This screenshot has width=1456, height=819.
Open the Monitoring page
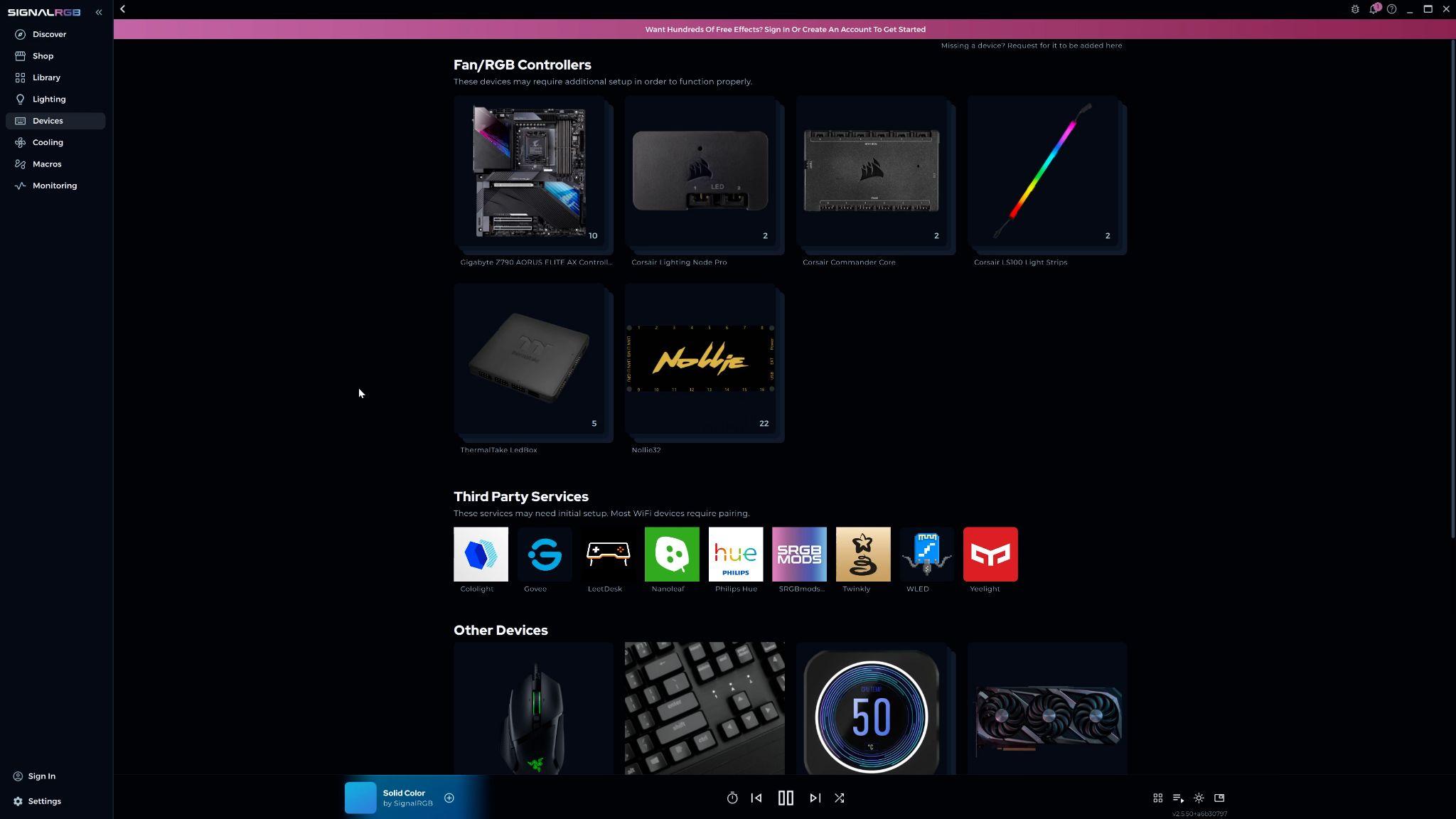[x=55, y=186]
